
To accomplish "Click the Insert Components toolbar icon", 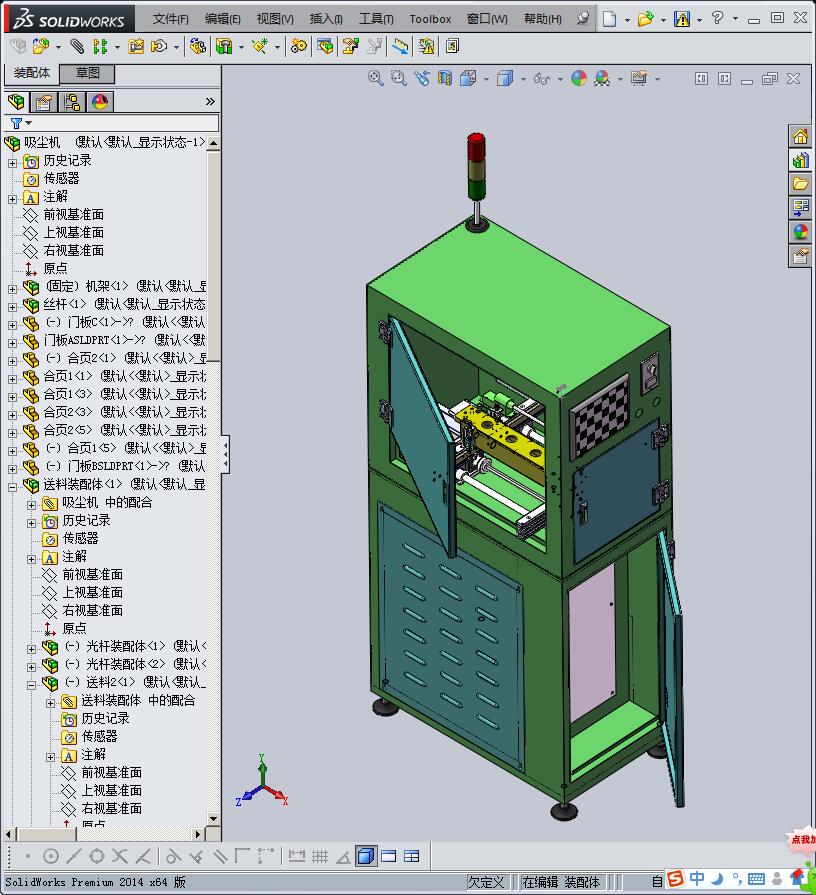I will pyautogui.click(x=41, y=46).
